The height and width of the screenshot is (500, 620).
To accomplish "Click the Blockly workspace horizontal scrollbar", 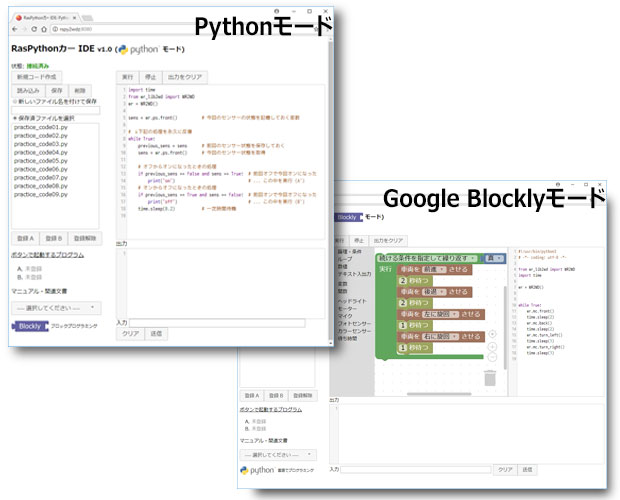I will [x=439, y=394].
